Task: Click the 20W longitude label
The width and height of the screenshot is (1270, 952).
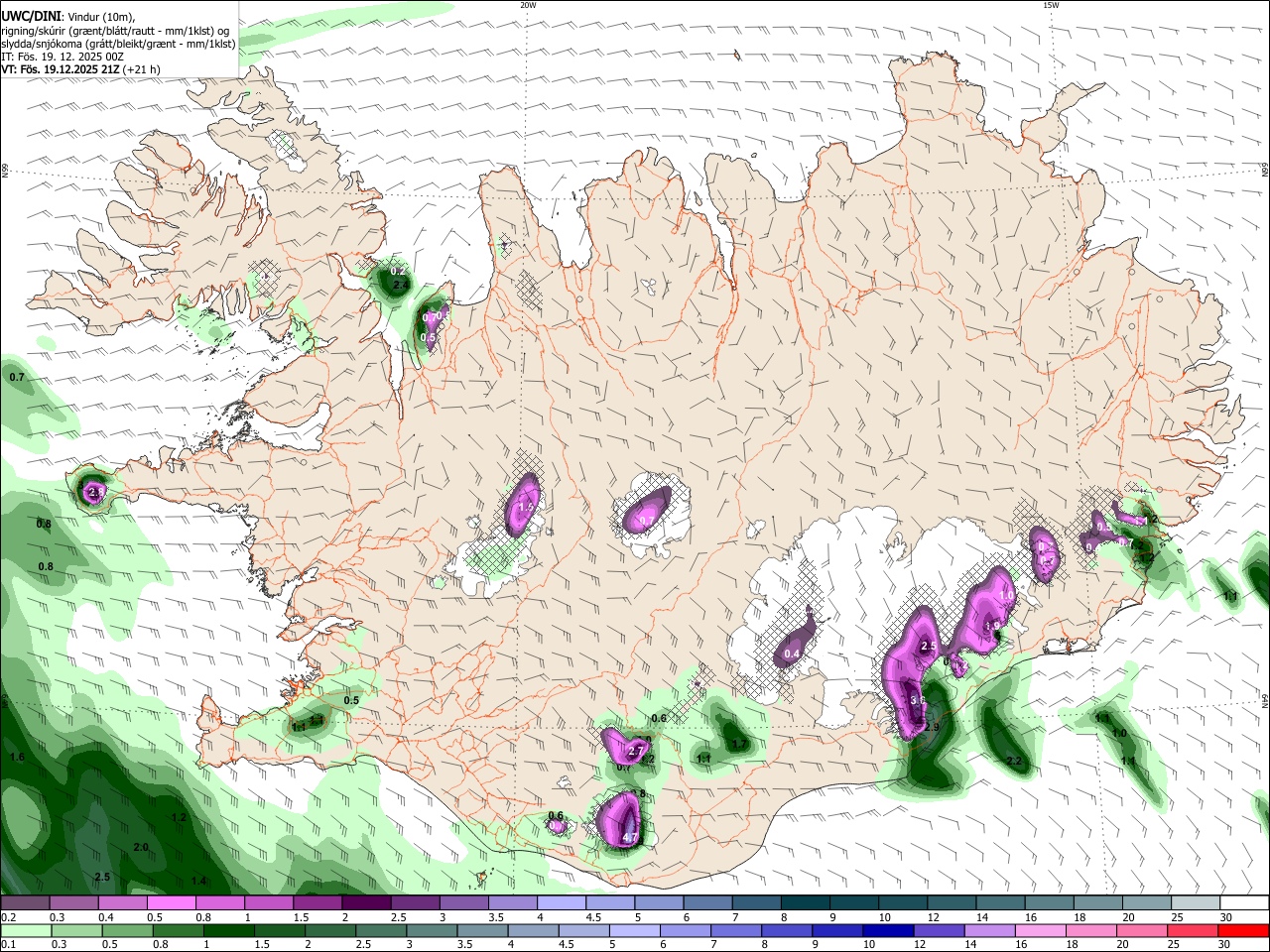Action: click(528, 5)
